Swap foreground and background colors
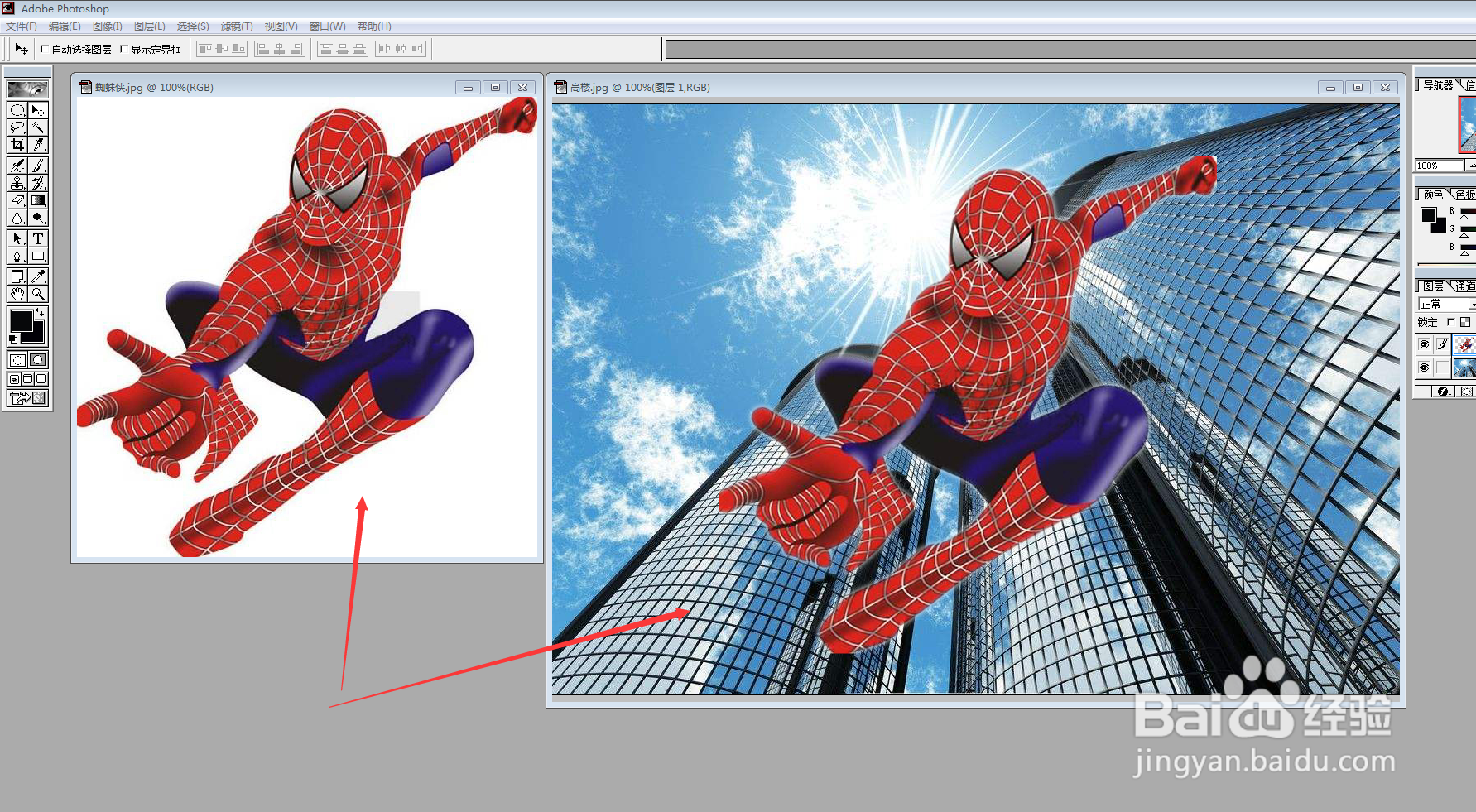 point(40,312)
